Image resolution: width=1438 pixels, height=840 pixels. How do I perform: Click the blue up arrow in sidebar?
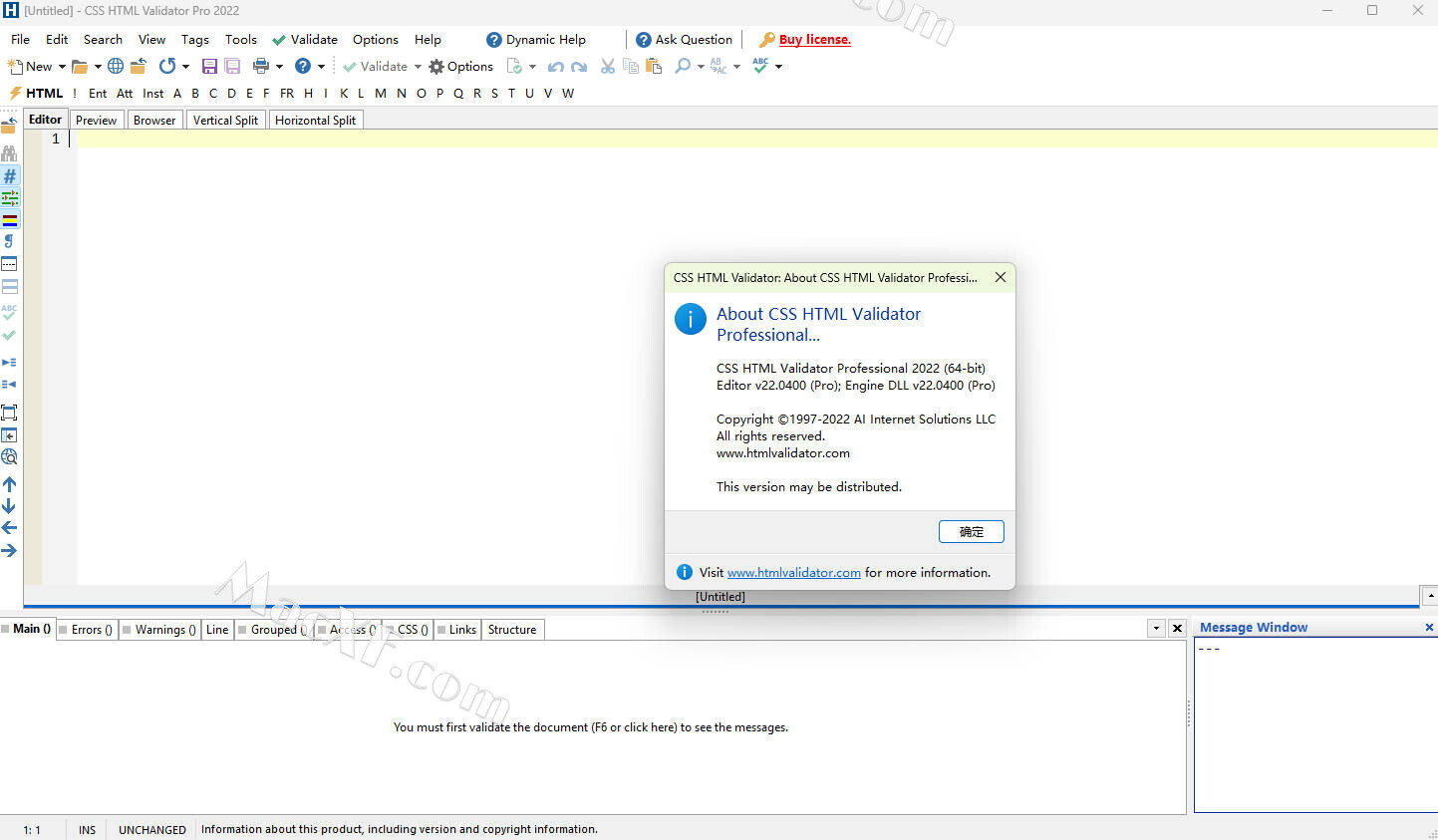[9, 484]
